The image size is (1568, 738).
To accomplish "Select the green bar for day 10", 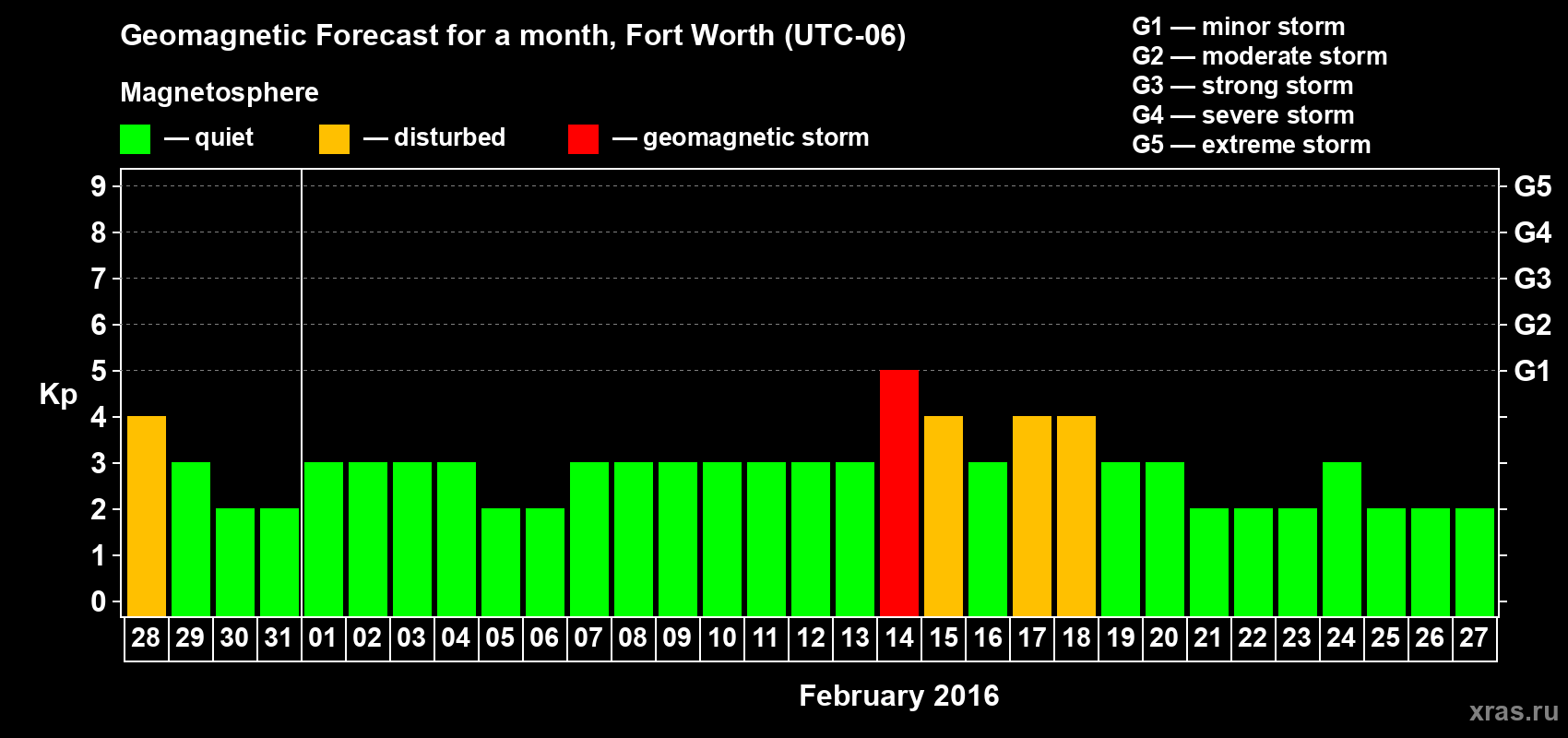I will click(x=722, y=539).
